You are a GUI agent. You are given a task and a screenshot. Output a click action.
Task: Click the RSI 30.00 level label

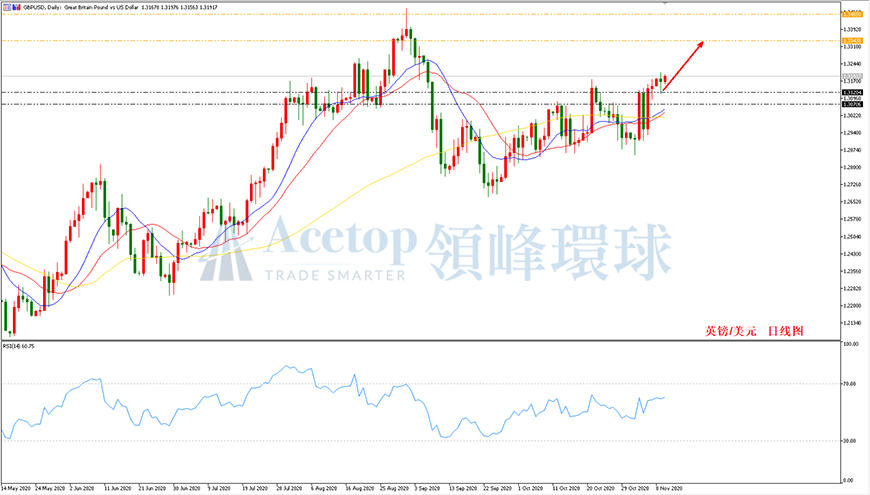pos(849,441)
